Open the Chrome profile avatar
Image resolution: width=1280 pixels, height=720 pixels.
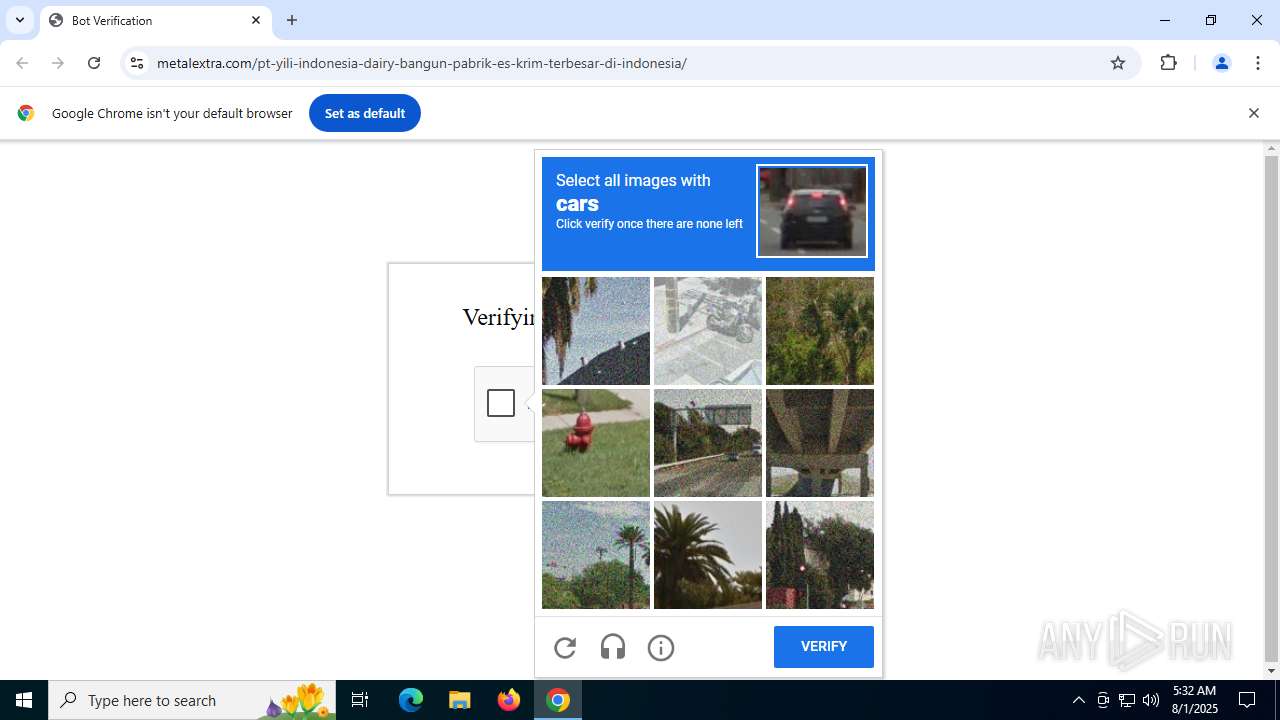click(1221, 63)
